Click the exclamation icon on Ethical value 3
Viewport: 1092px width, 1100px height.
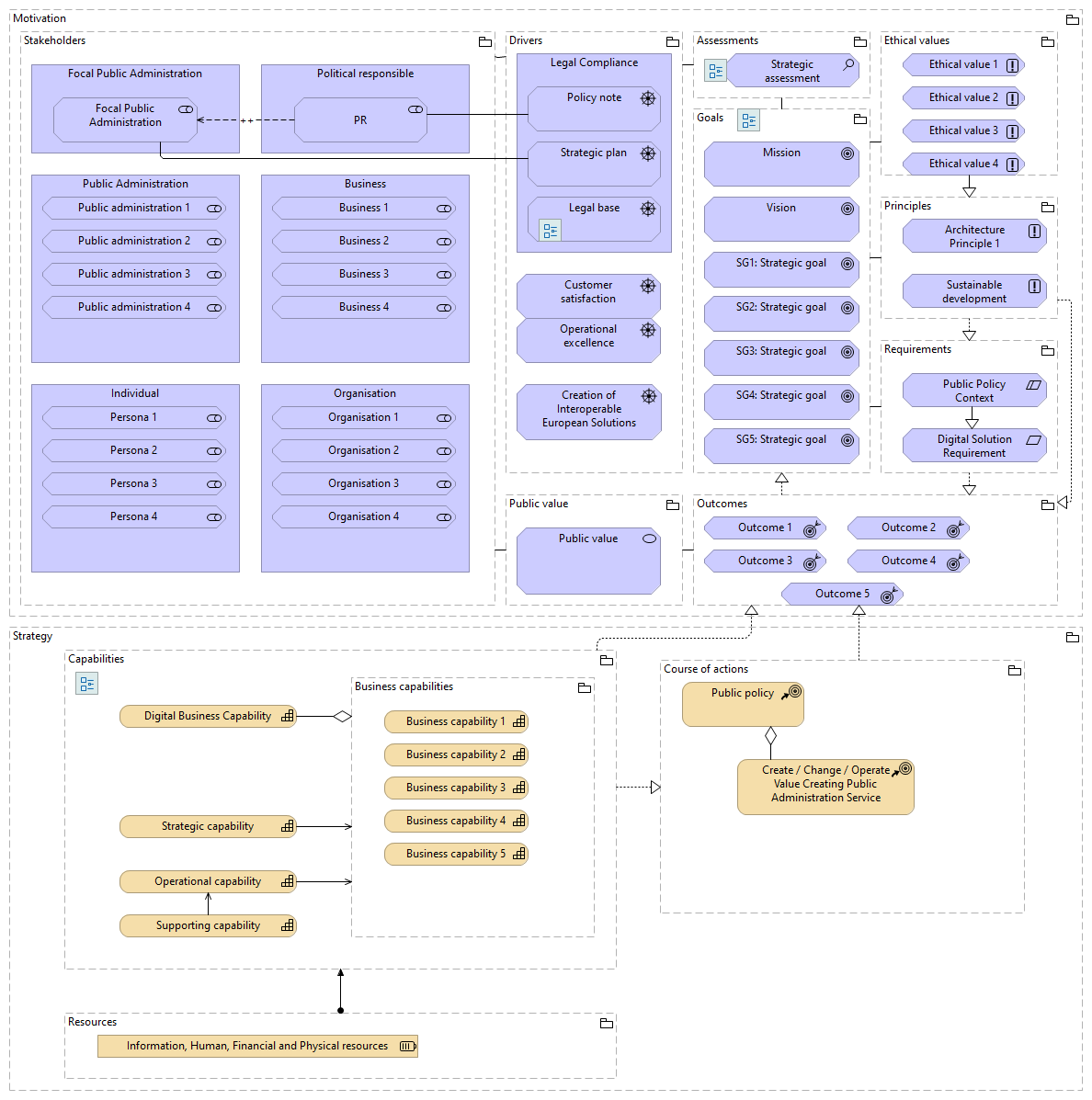click(x=1012, y=131)
